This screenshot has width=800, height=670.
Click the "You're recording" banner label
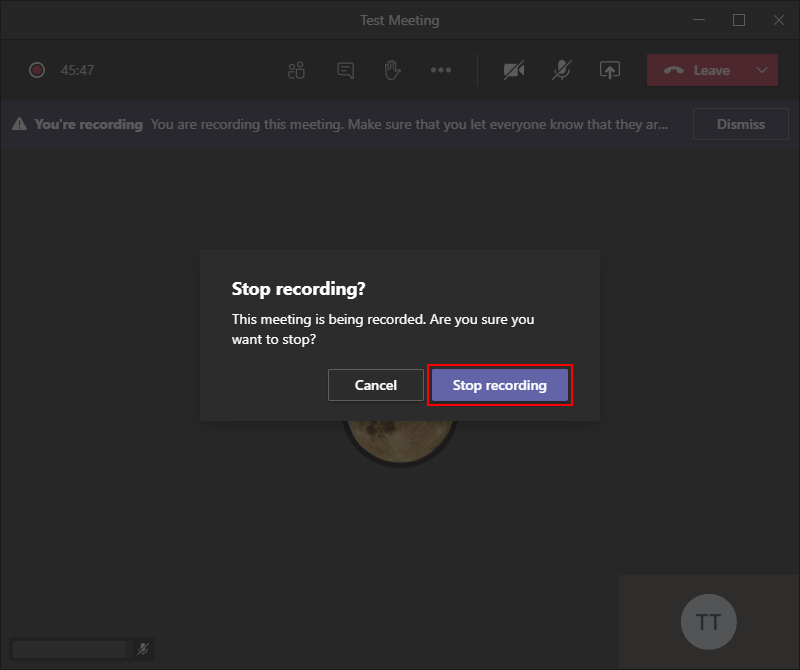[89, 124]
